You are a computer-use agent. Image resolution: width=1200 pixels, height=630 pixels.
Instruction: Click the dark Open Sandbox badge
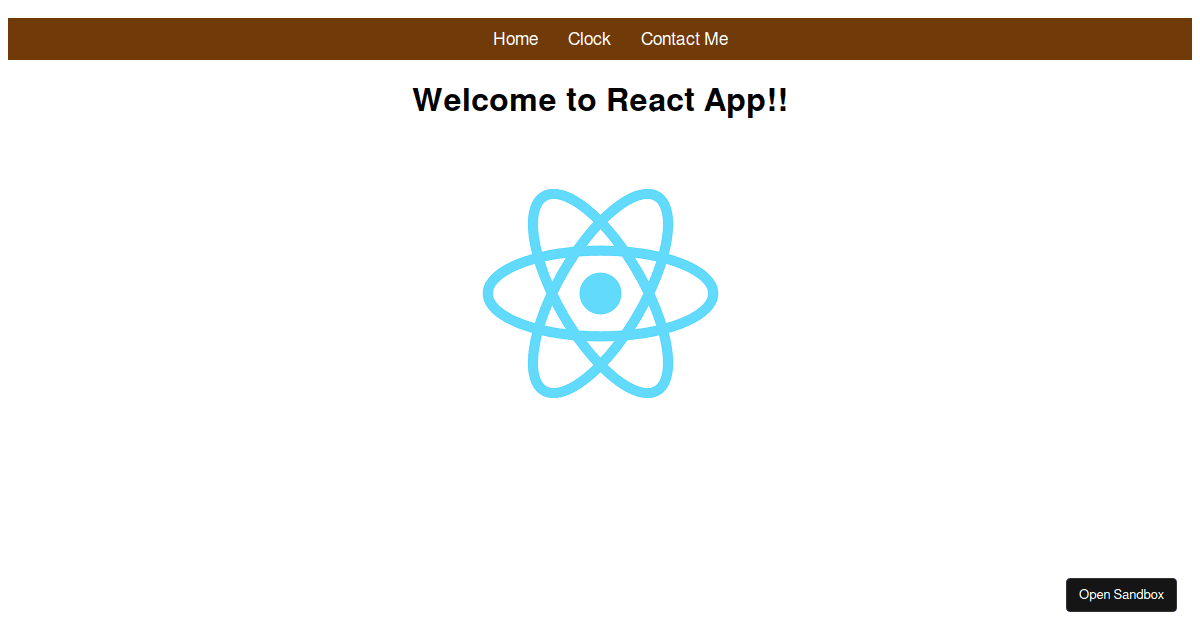[x=1121, y=594]
